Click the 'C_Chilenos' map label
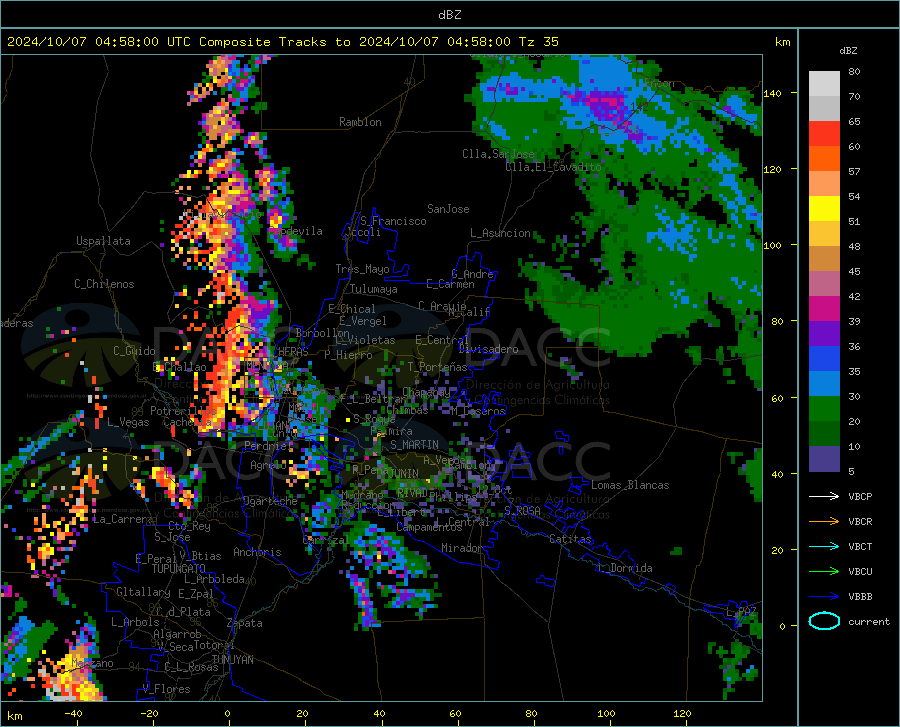Screen dimensions: 900x727 tap(104, 284)
